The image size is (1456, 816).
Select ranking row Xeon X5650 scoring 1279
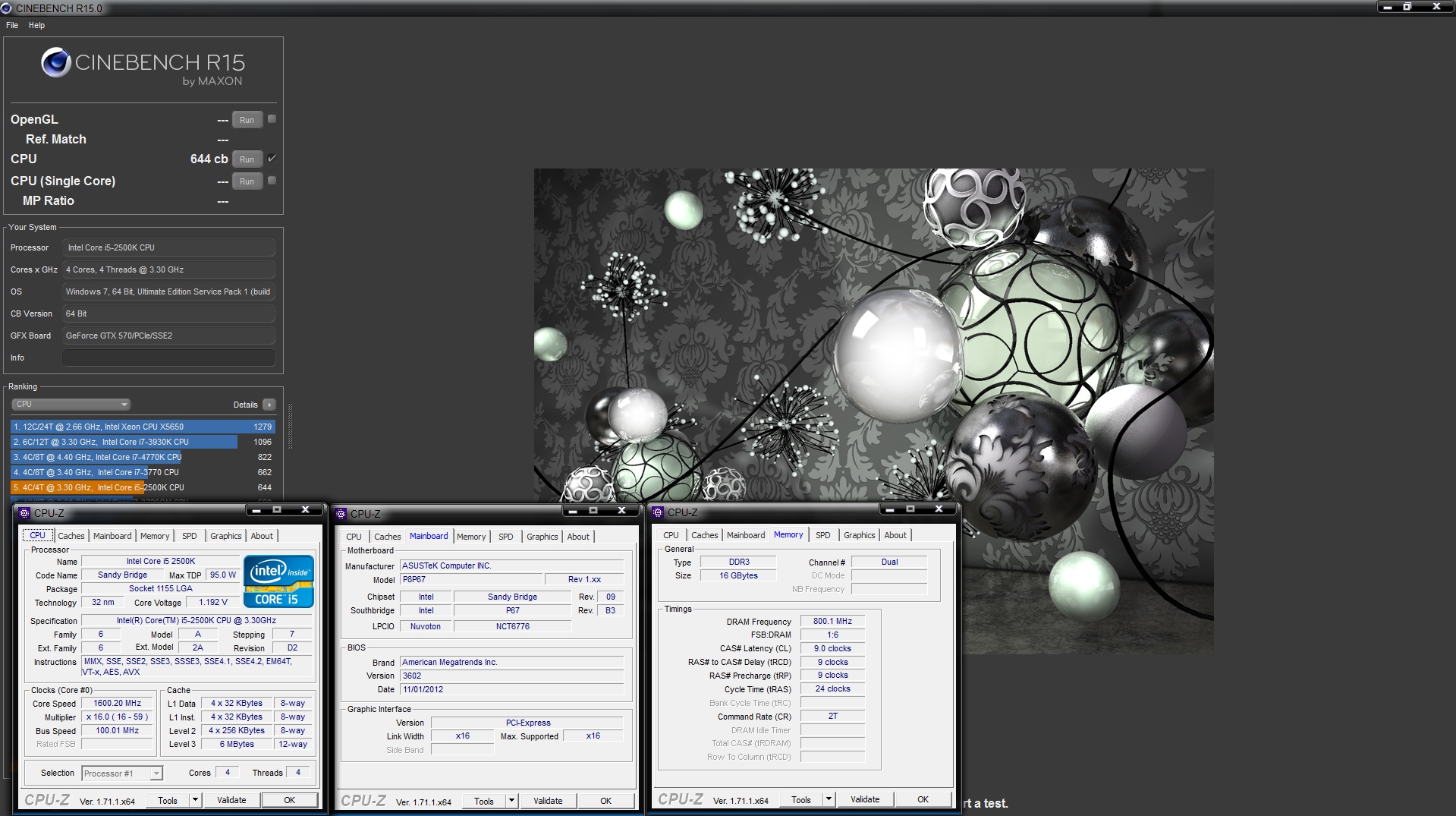[x=143, y=427]
